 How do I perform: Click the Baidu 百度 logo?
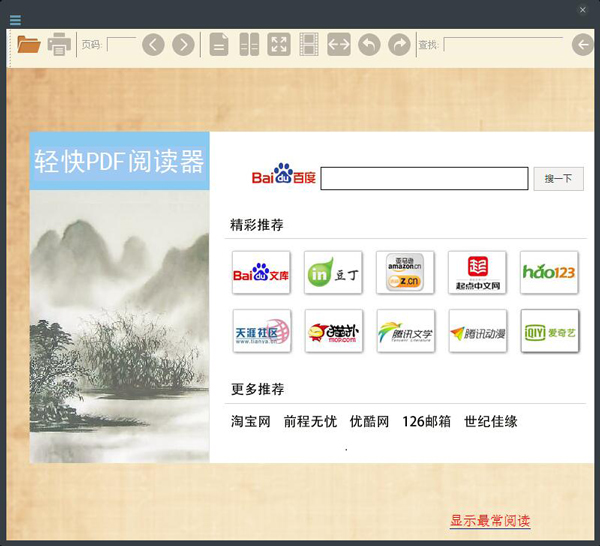coord(283,174)
